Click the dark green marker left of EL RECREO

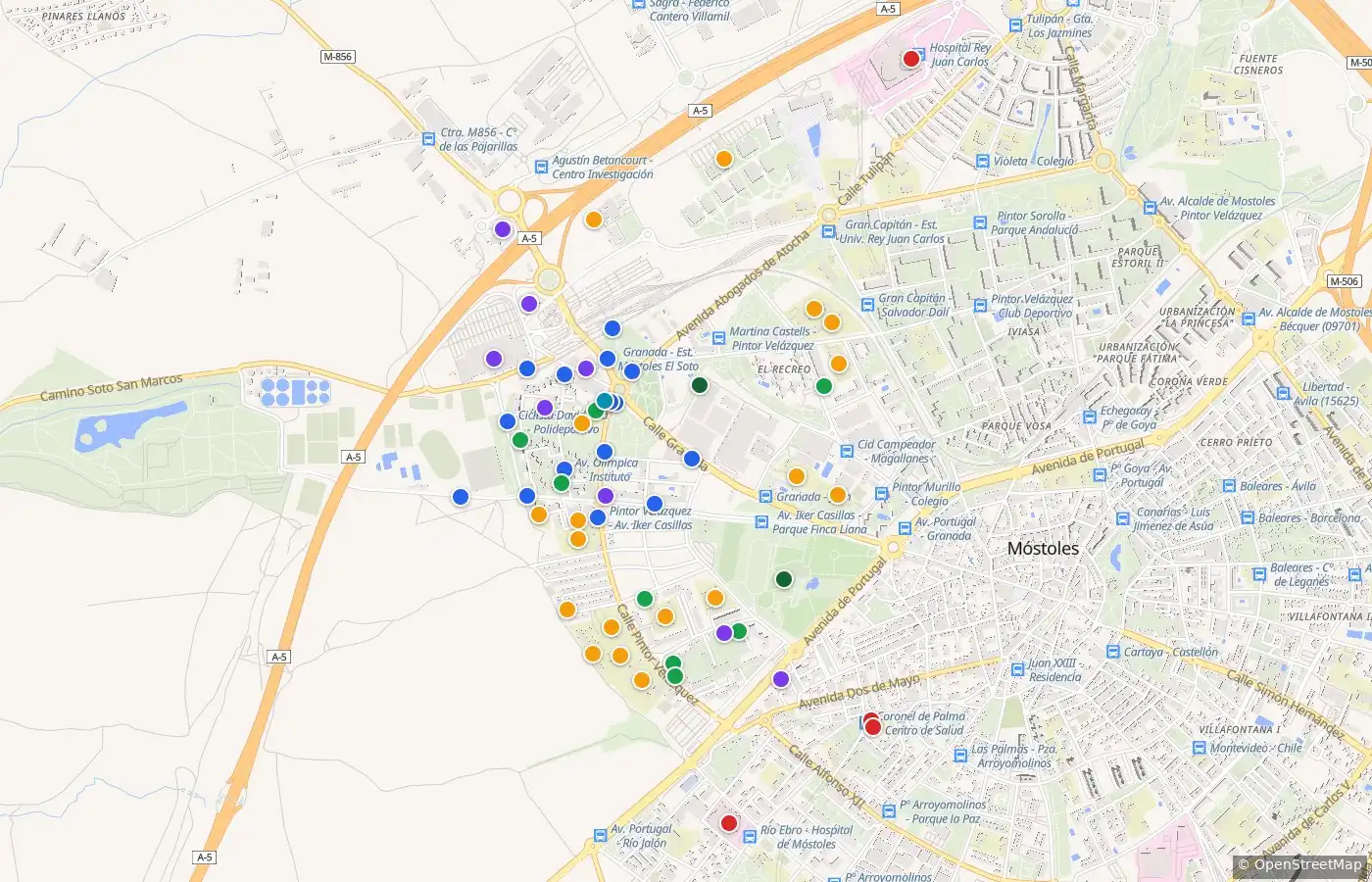[700, 385]
